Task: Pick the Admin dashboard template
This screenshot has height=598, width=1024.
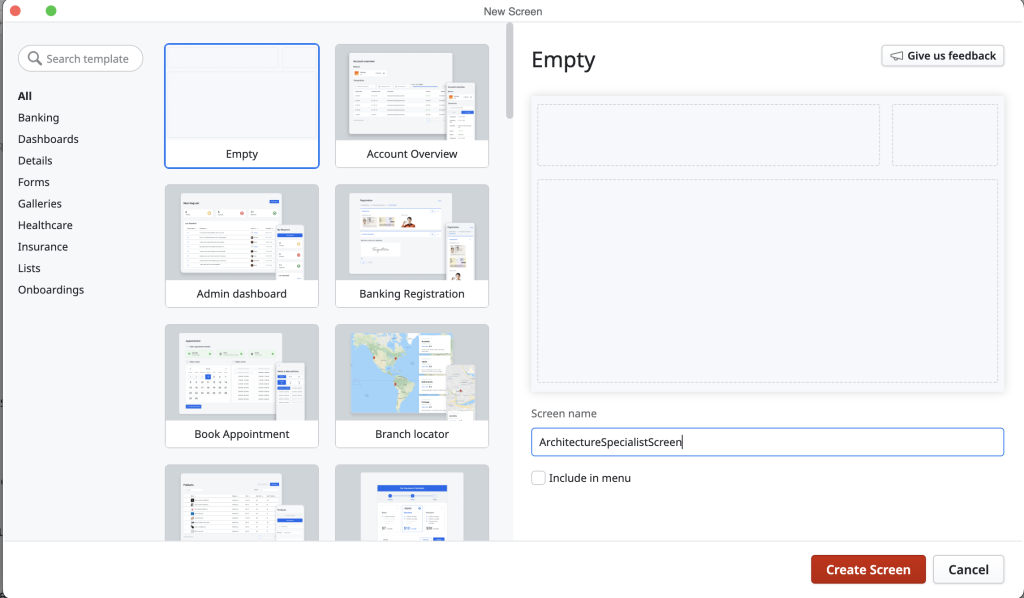Action: pyautogui.click(x=242, y=245)
